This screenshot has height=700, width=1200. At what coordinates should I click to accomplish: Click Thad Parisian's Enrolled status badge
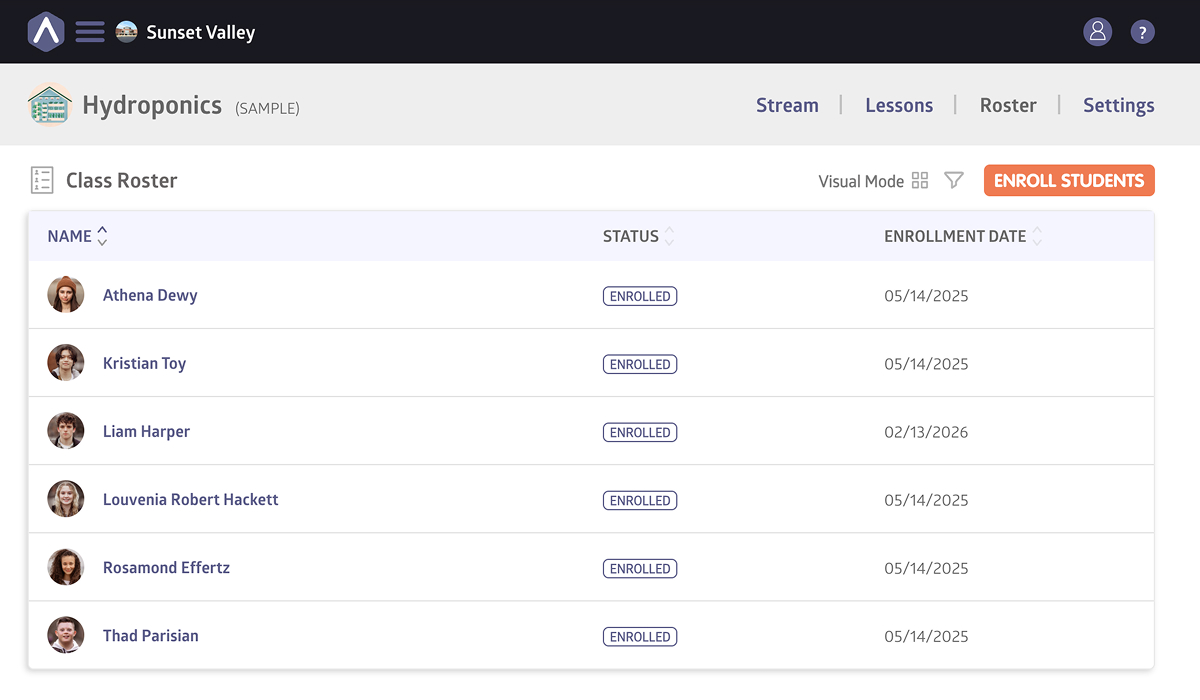pyautogui.click(x=640, y=636)
